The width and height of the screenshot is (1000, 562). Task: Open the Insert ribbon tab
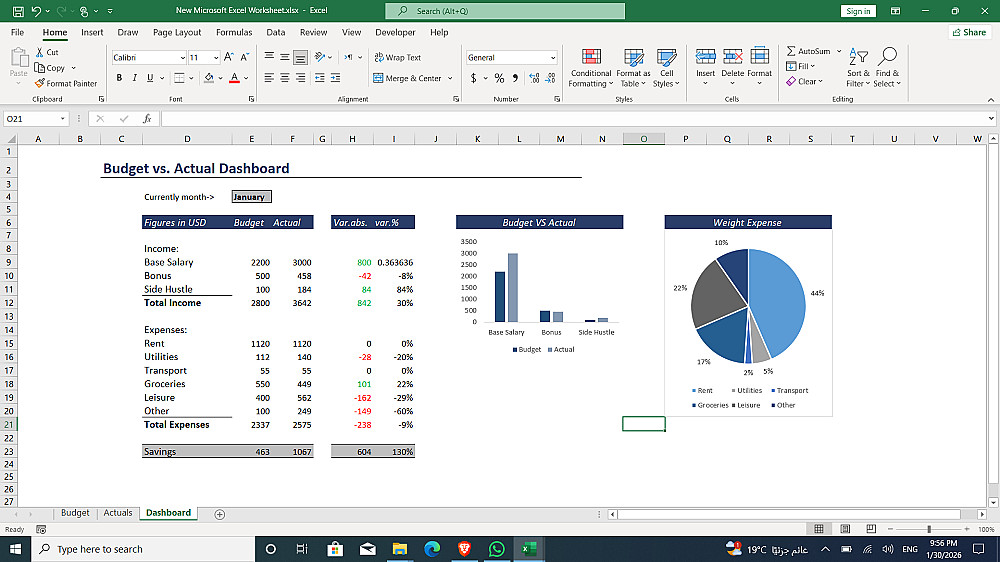point(92,32)
